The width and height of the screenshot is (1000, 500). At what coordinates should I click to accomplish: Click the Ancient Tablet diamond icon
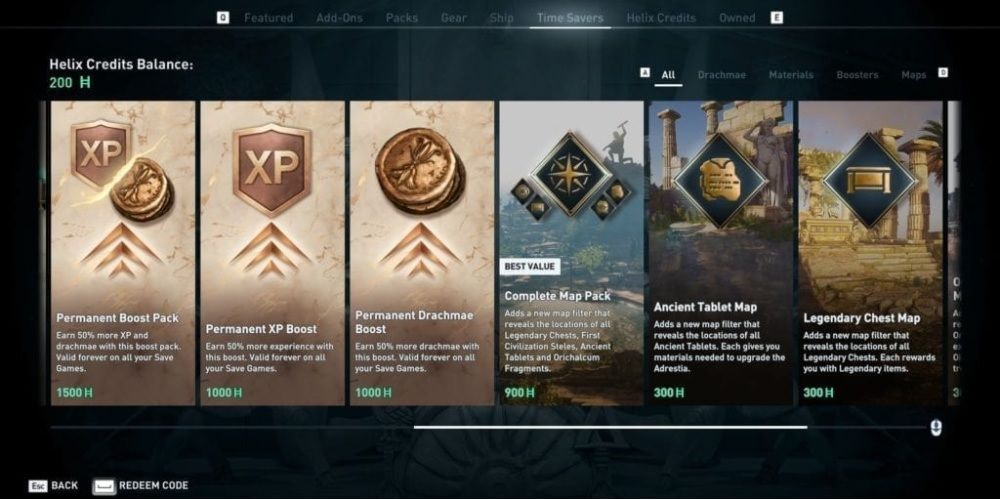click(720, 180)
